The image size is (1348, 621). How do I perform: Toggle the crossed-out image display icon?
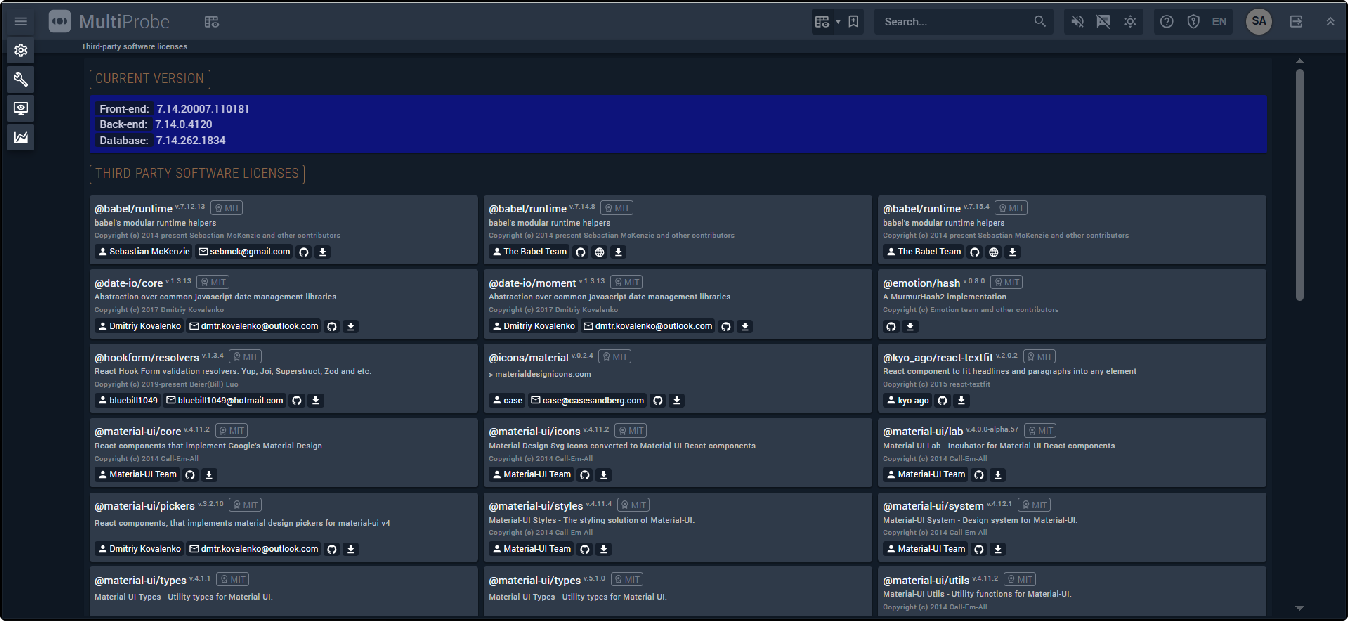tap(1104, 21)
